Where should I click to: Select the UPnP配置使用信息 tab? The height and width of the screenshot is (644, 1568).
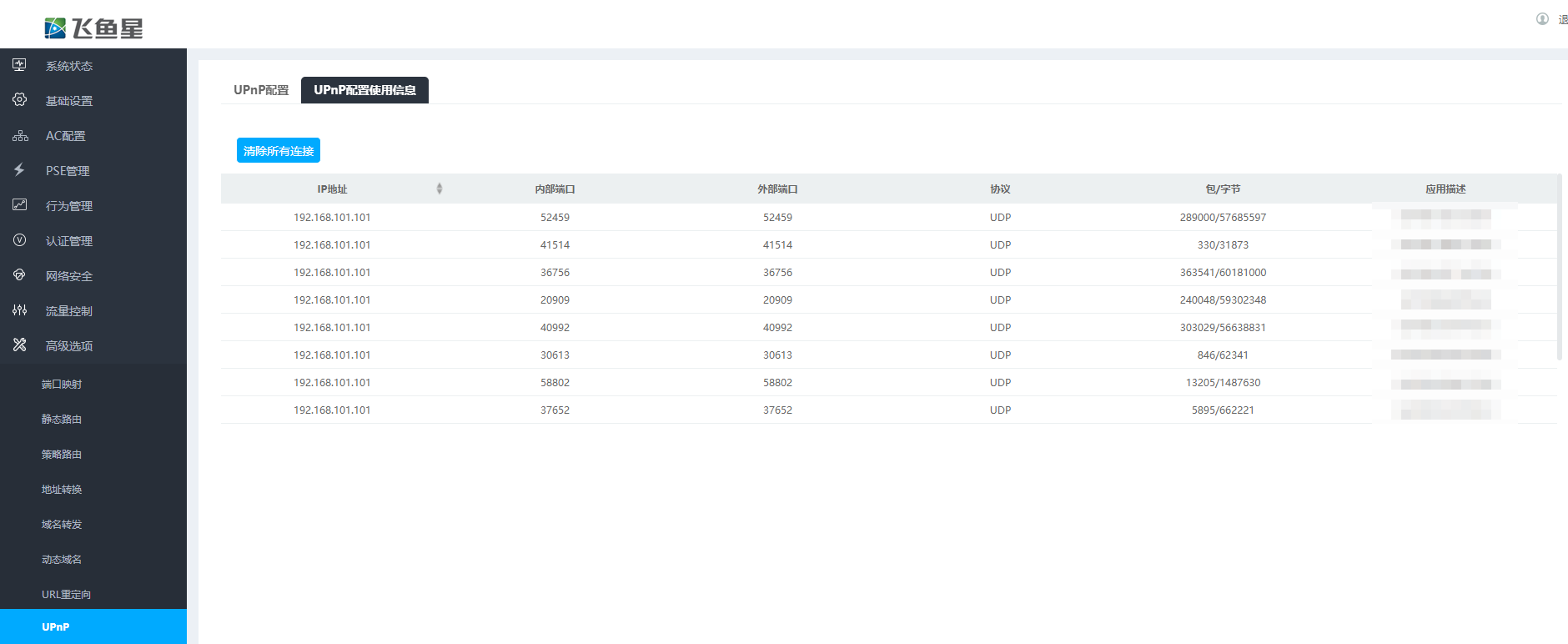364,90
